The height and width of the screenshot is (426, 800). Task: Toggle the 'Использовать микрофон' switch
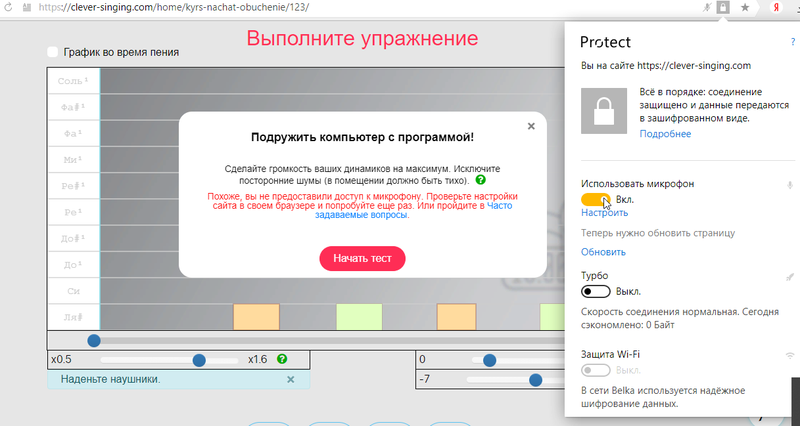595,199
